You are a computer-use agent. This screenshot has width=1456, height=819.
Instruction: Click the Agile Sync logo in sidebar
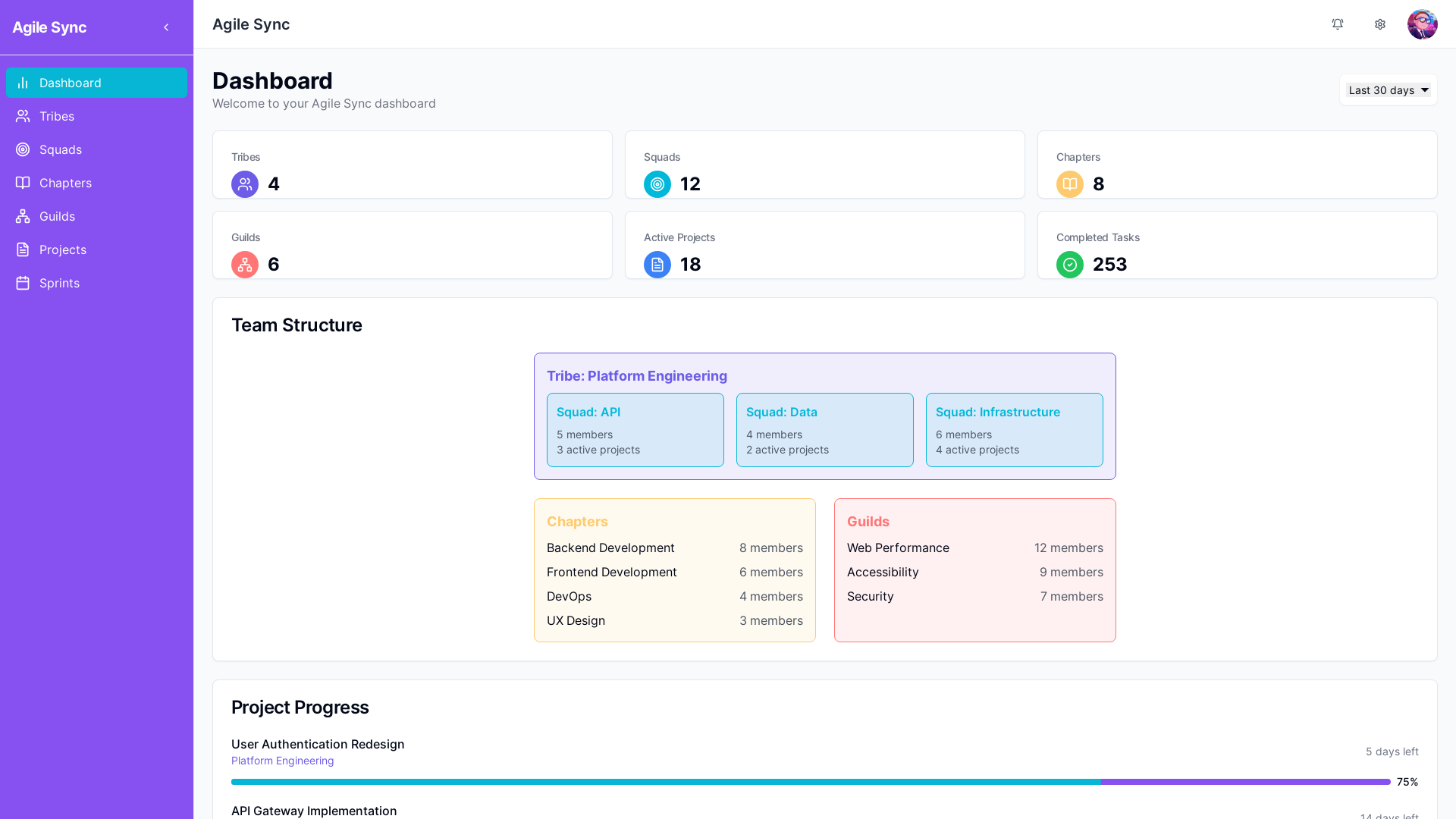tap(49, 27)
